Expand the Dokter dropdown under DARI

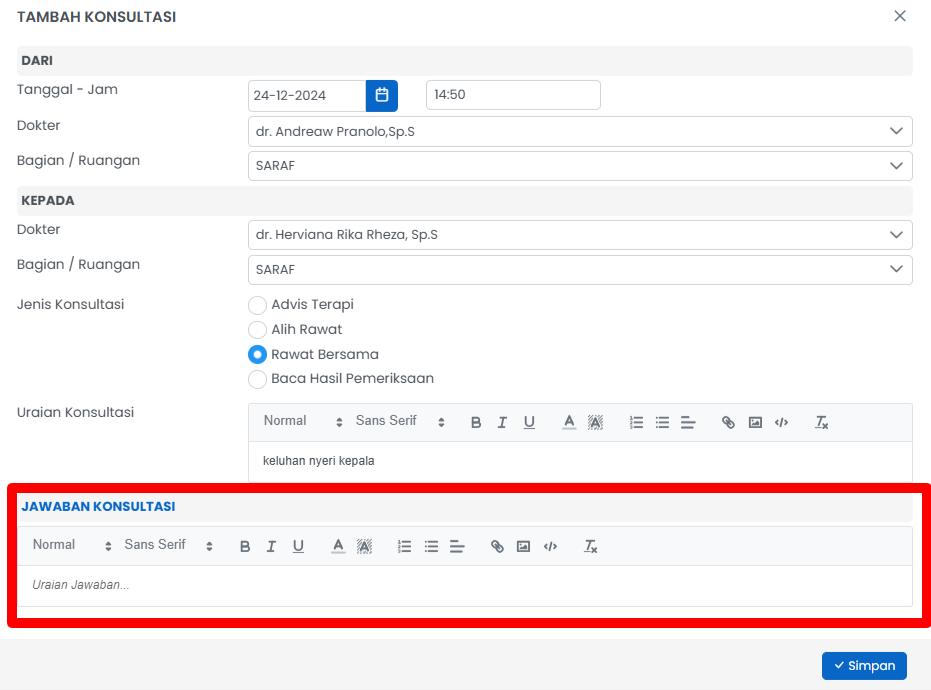[x=580, y=131]
